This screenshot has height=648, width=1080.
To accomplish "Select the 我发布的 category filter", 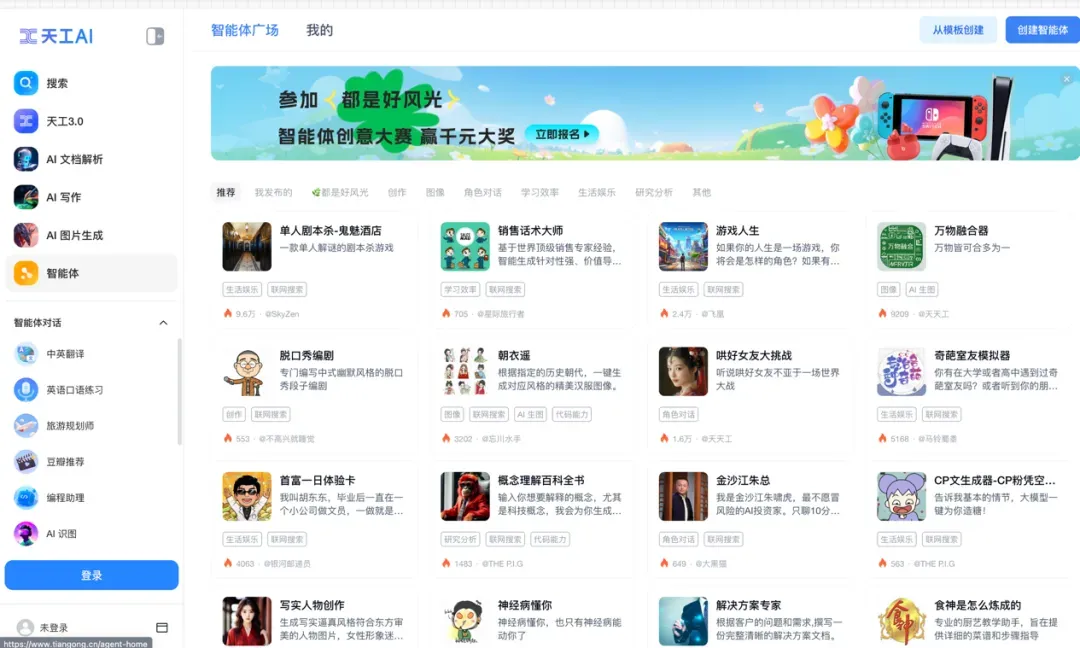I will (273, 192).
